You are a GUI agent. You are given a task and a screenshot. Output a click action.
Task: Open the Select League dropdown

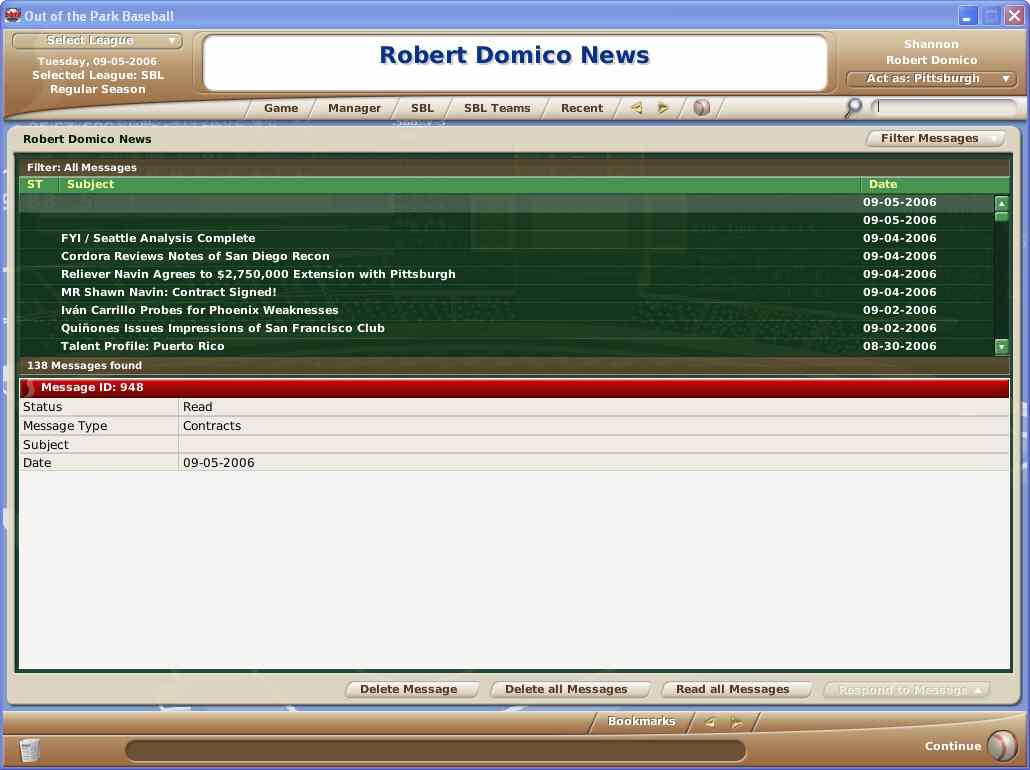click(x=97, y=41)
